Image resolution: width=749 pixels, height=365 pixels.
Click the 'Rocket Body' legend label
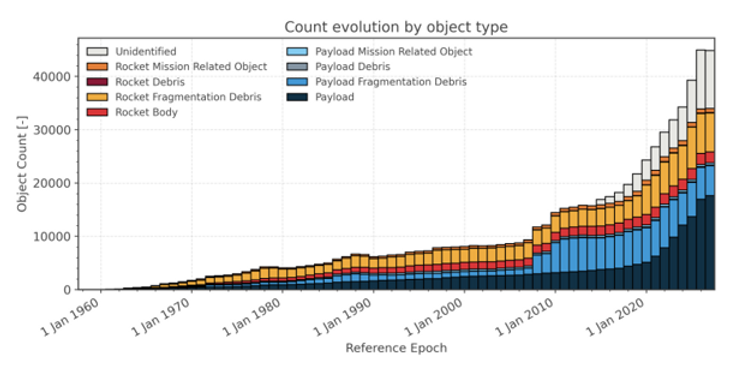coord(146,112)
